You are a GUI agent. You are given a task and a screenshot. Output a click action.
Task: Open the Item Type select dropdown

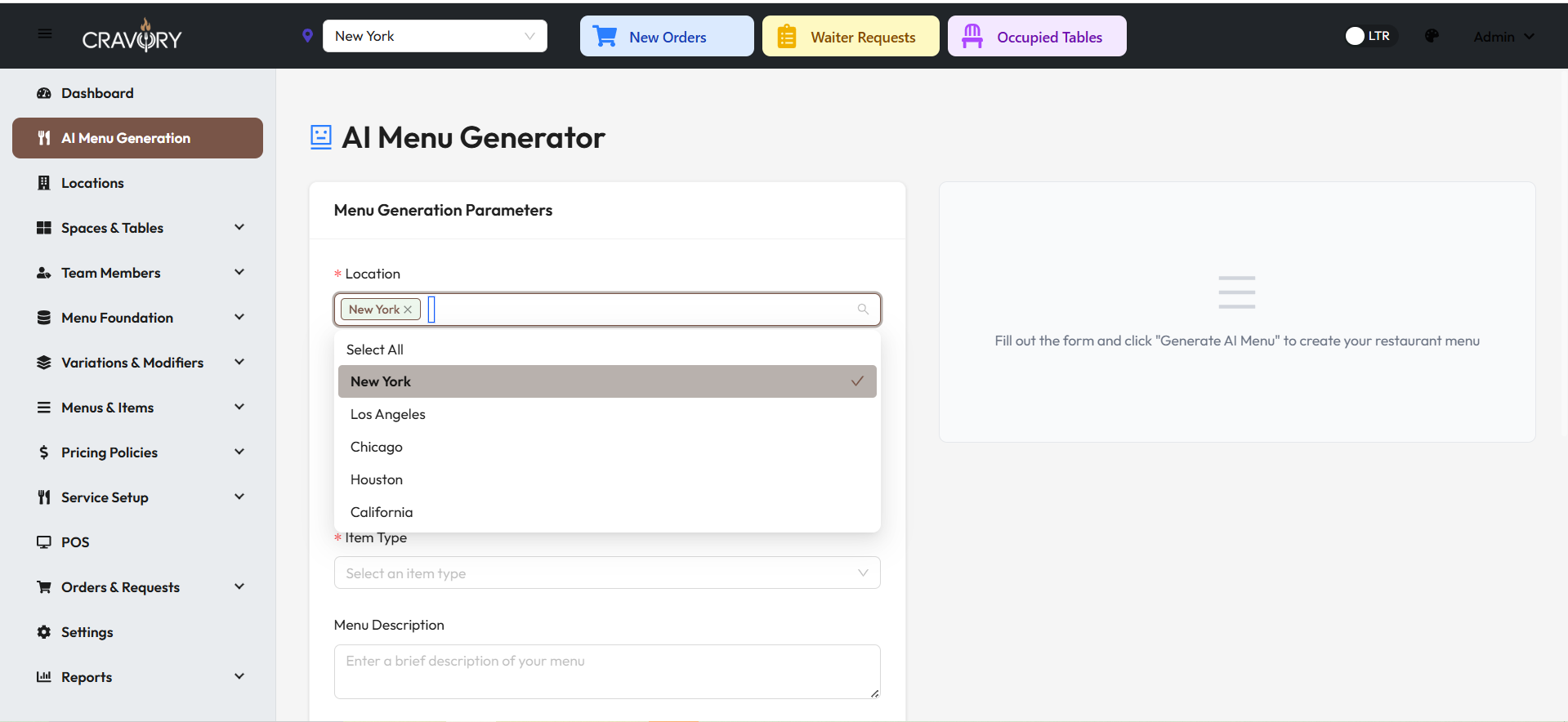point(607,573)
